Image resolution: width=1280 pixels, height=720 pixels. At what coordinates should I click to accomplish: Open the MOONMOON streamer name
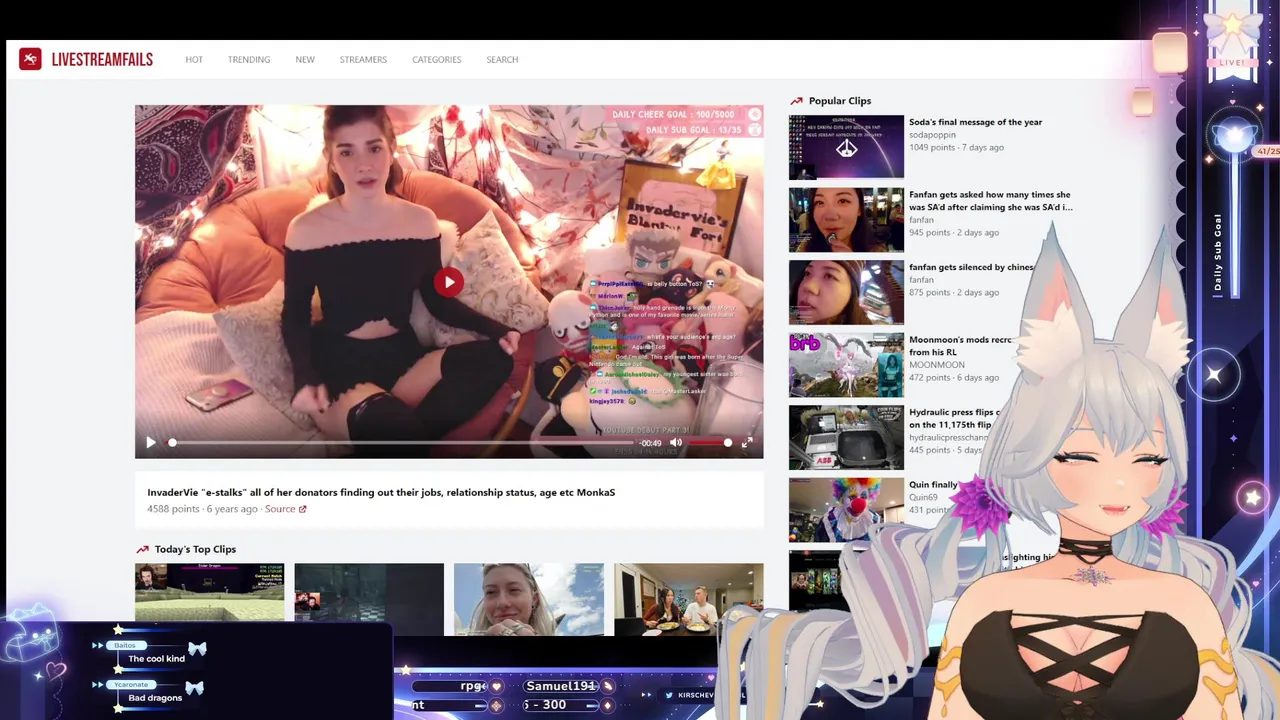(937, 365)
